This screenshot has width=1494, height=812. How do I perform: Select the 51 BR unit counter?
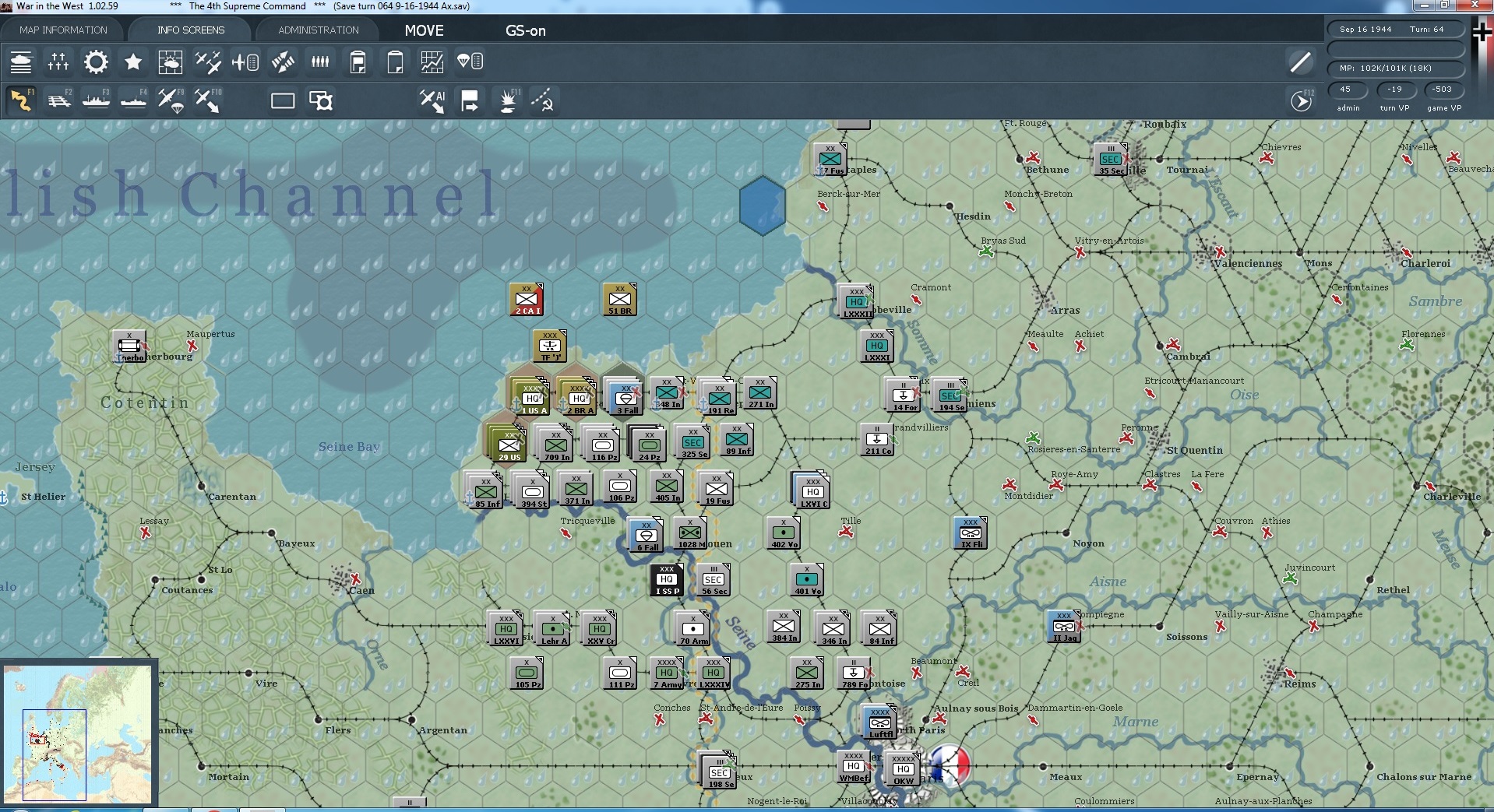[x=620, y=300]
